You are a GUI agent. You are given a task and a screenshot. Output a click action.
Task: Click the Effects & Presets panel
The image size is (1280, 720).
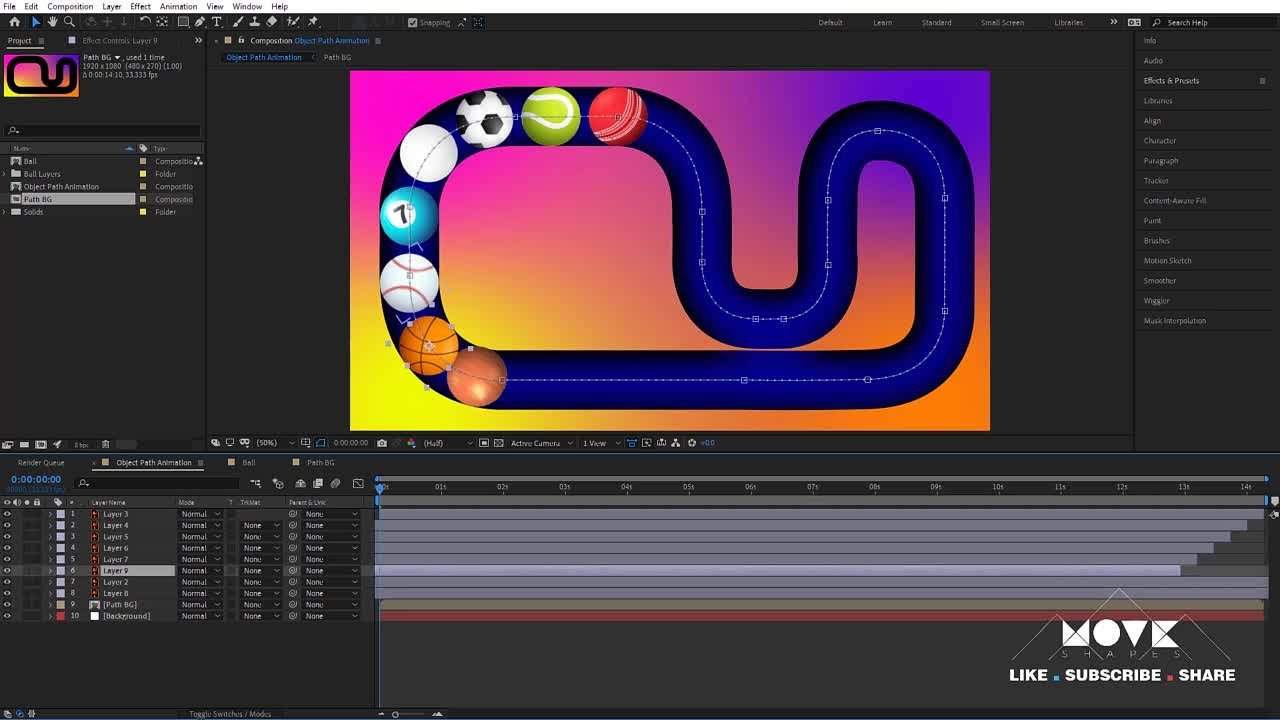(1171, 80)
